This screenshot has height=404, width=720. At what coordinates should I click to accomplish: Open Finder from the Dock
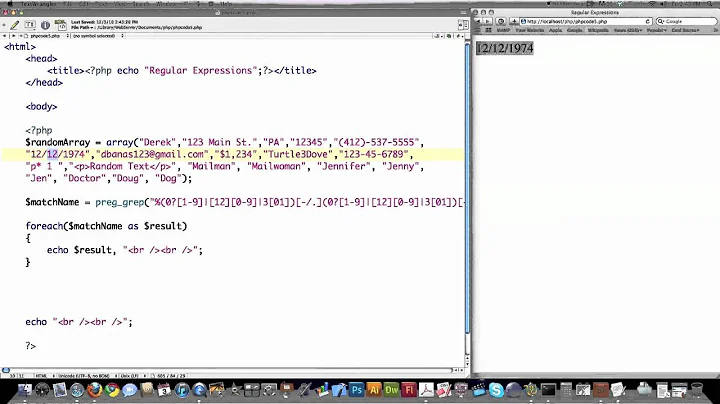24,390
